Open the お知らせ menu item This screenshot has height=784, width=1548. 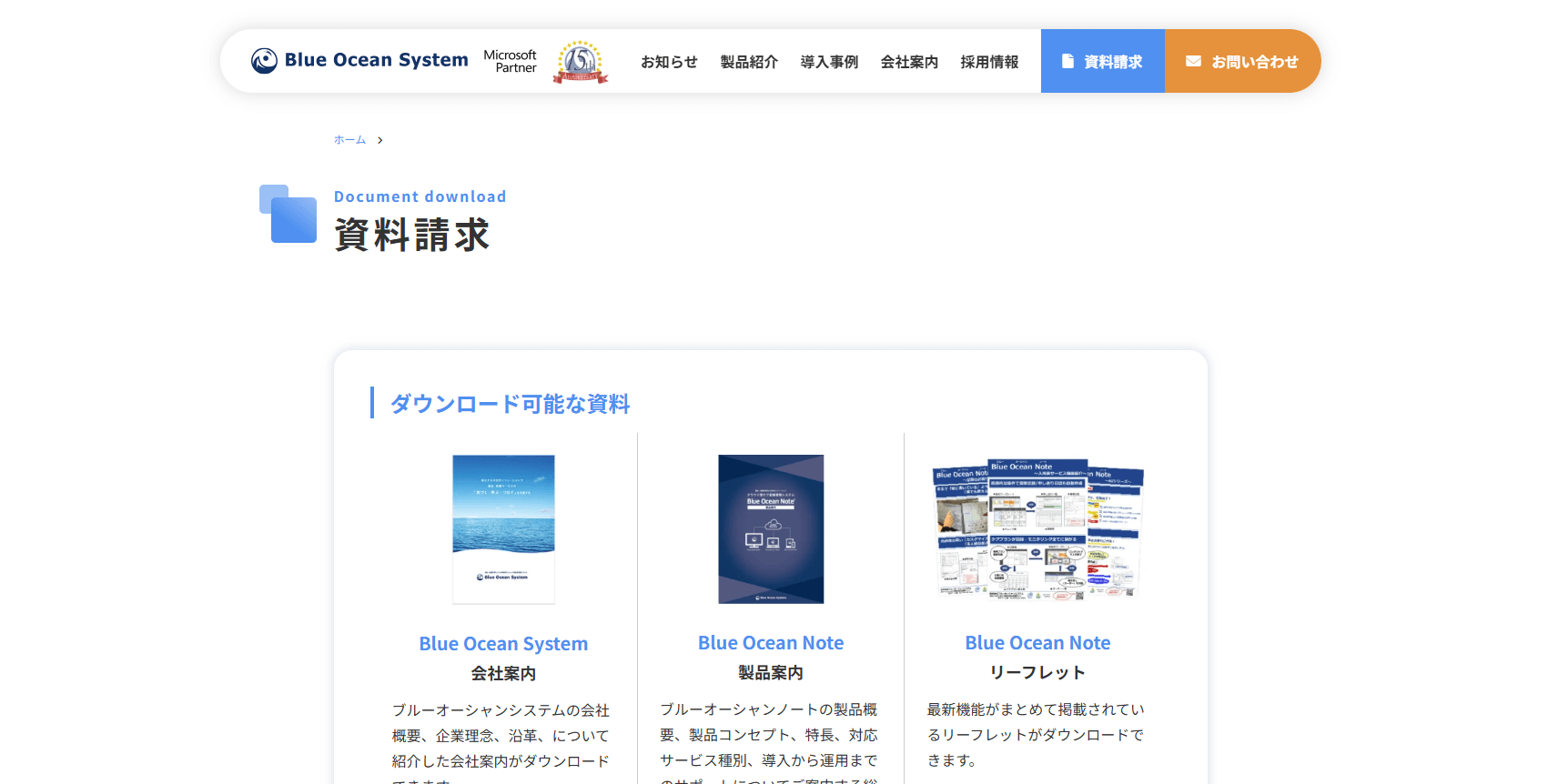(x=669, y=62)
